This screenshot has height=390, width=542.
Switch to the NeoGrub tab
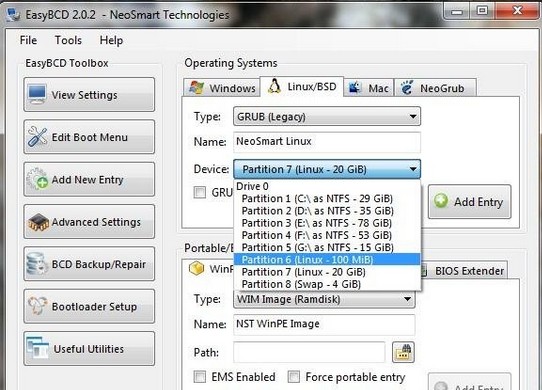[435, 88]
